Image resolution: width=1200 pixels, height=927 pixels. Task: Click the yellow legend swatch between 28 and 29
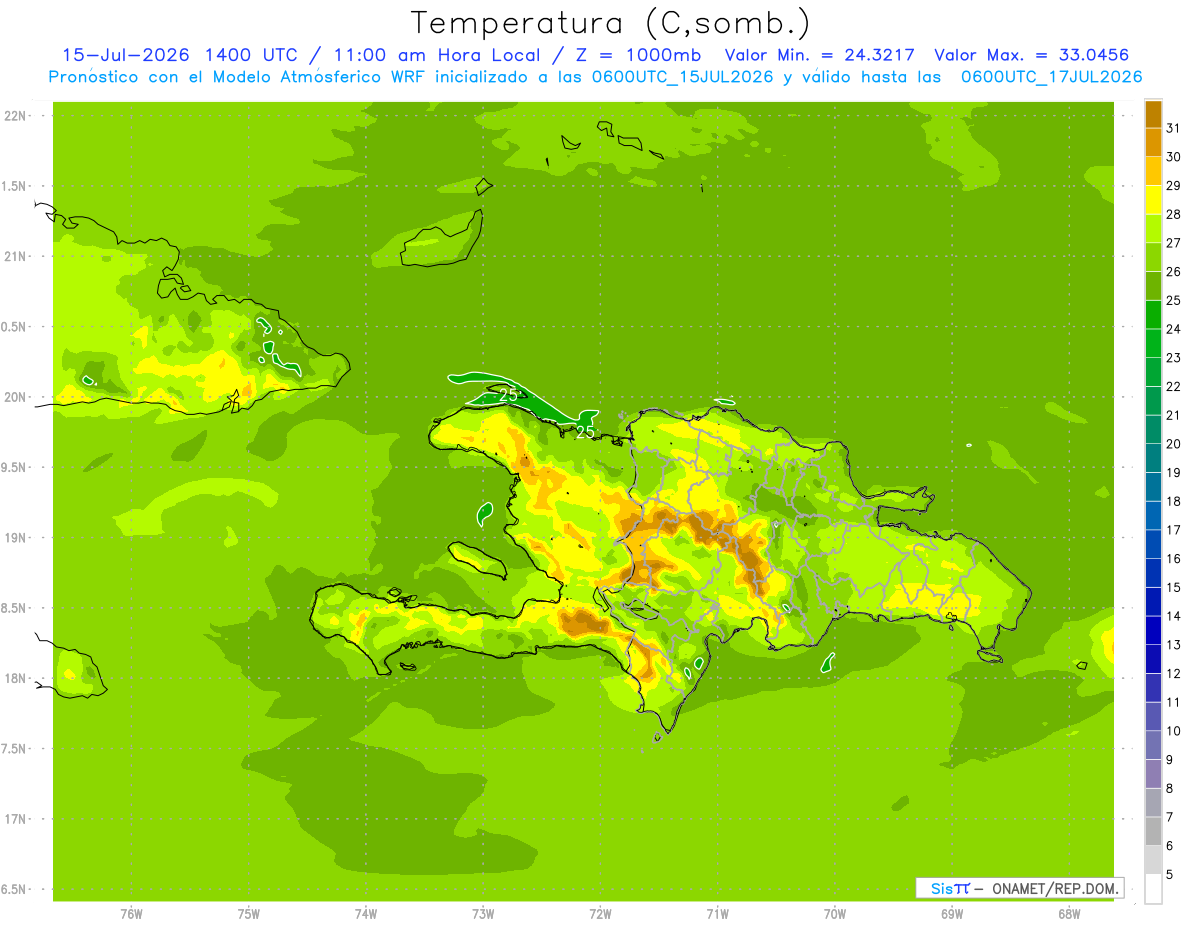coord(1153,201)
